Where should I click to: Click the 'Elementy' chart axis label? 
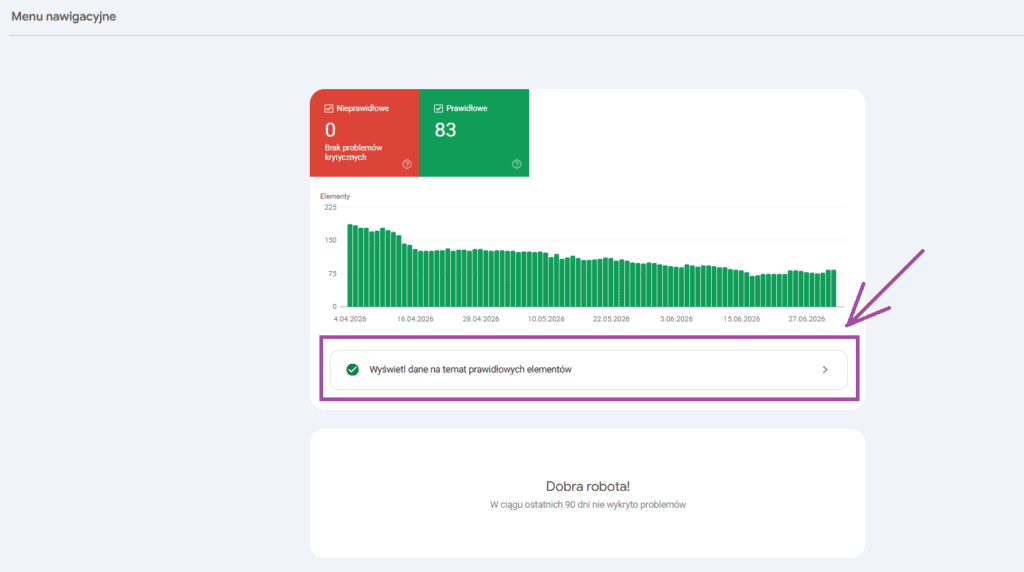[335, 196]
